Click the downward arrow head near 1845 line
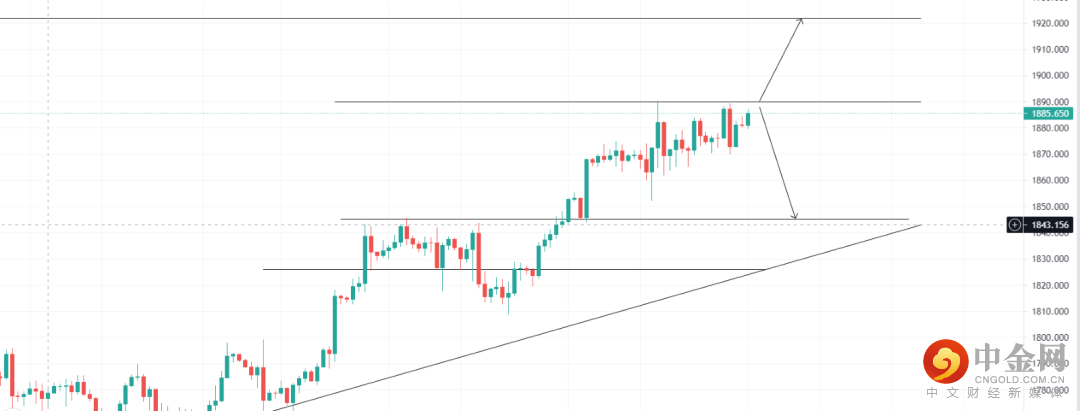This screenshot has width=1080, height=411. coord(794,215)
